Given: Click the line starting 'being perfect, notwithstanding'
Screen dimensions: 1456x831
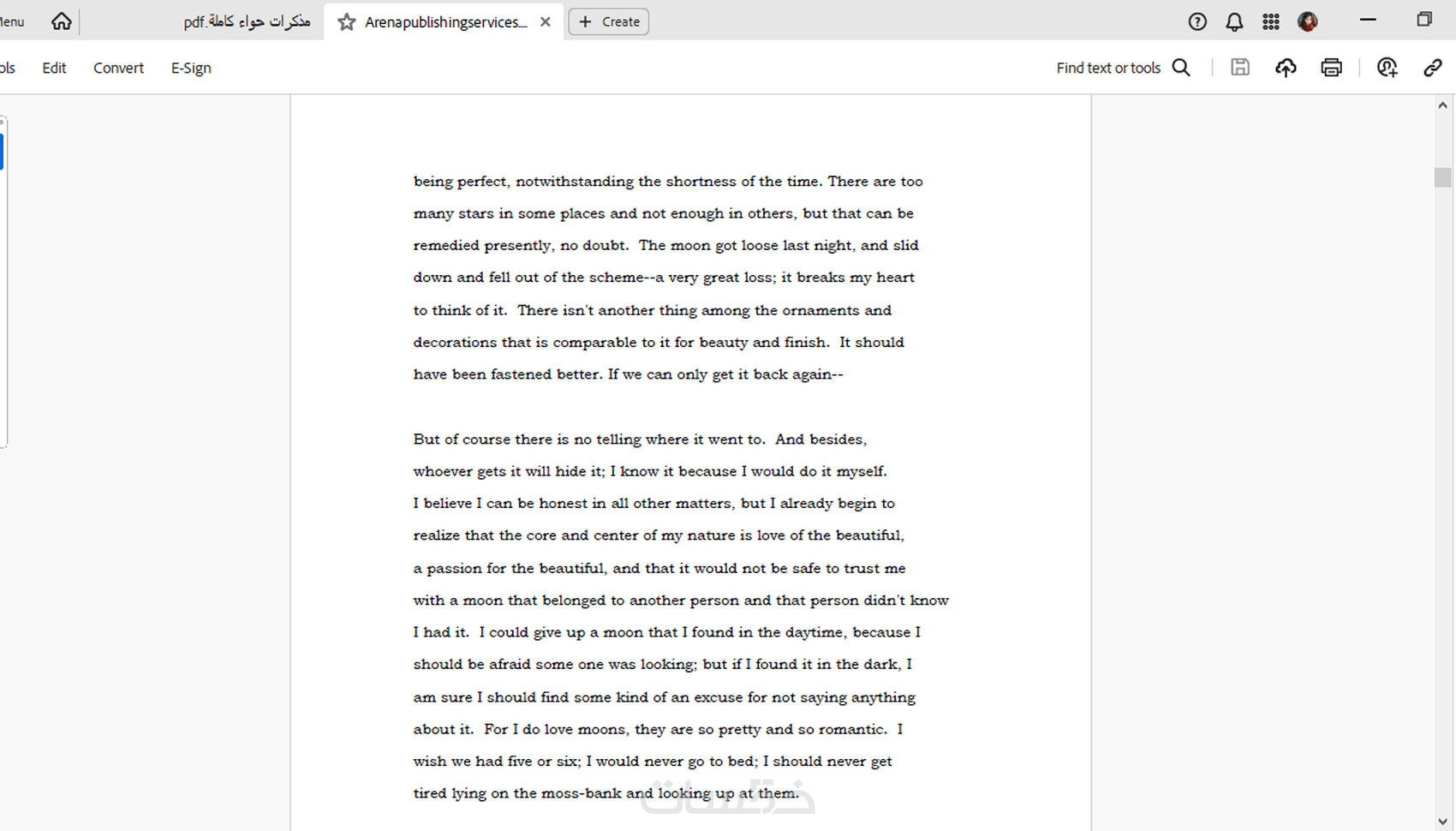Looking at the screenshot, I should (668, 182).
